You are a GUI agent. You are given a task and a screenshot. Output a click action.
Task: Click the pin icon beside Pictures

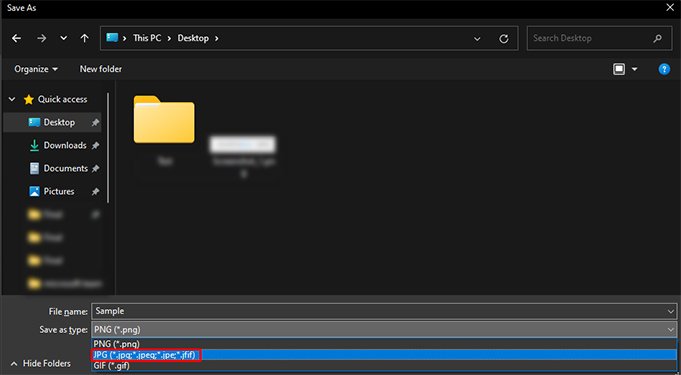pos(95,192)
